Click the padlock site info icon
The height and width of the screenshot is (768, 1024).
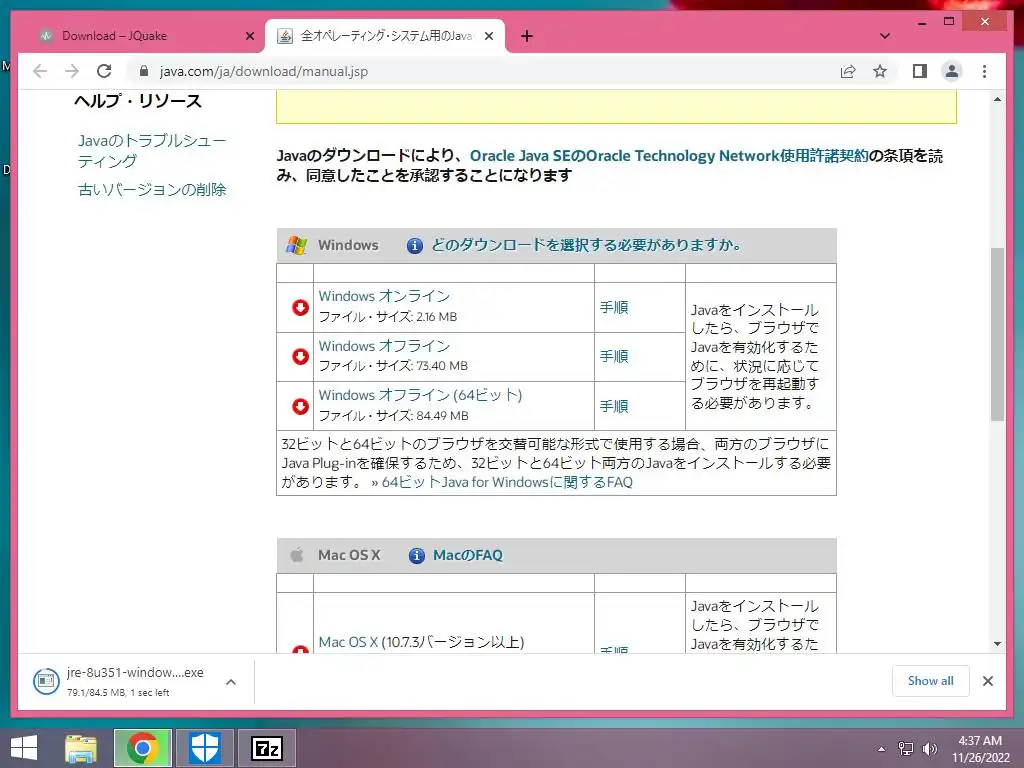click(144, 71)
